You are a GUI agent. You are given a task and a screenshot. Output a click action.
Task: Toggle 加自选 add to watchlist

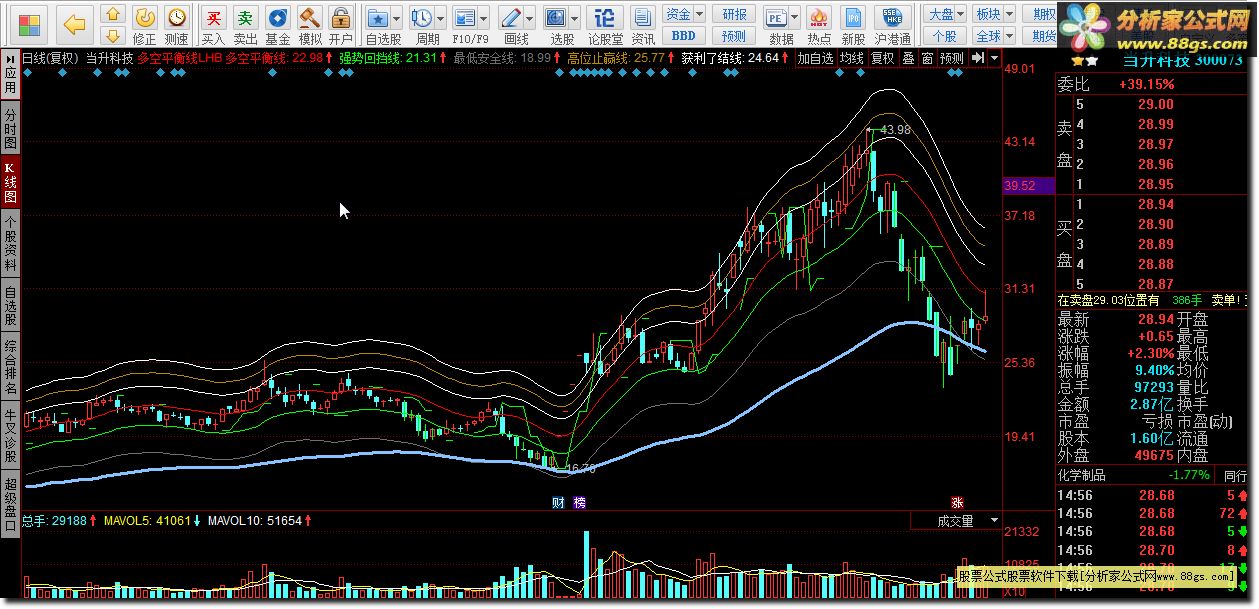pos(815,58)
